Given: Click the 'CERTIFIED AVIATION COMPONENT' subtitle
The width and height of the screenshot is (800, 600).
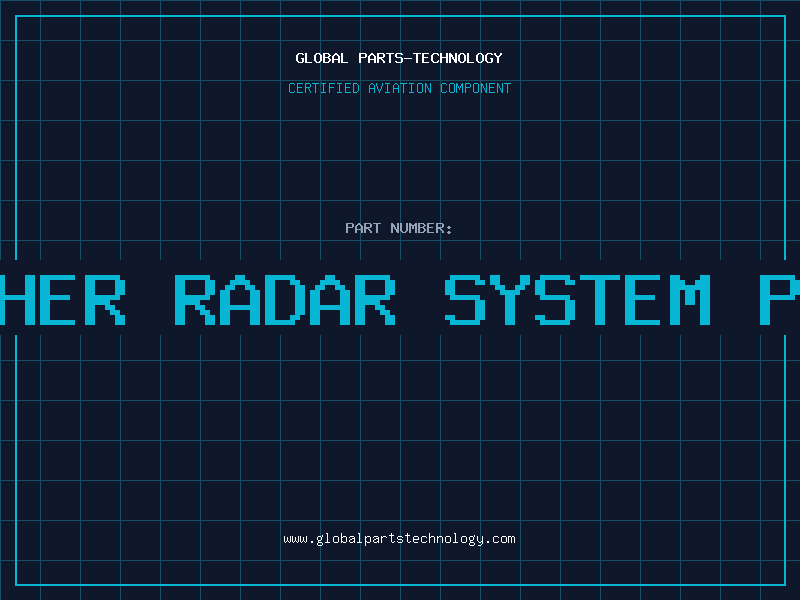Looking at the screenshot, I should click(x=399, y=88).
